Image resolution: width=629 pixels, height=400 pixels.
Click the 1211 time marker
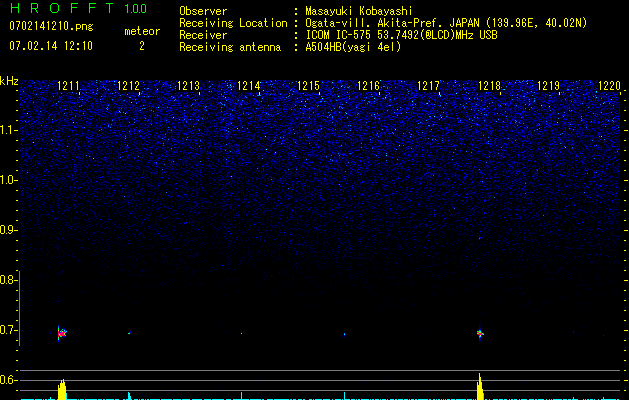68,86
